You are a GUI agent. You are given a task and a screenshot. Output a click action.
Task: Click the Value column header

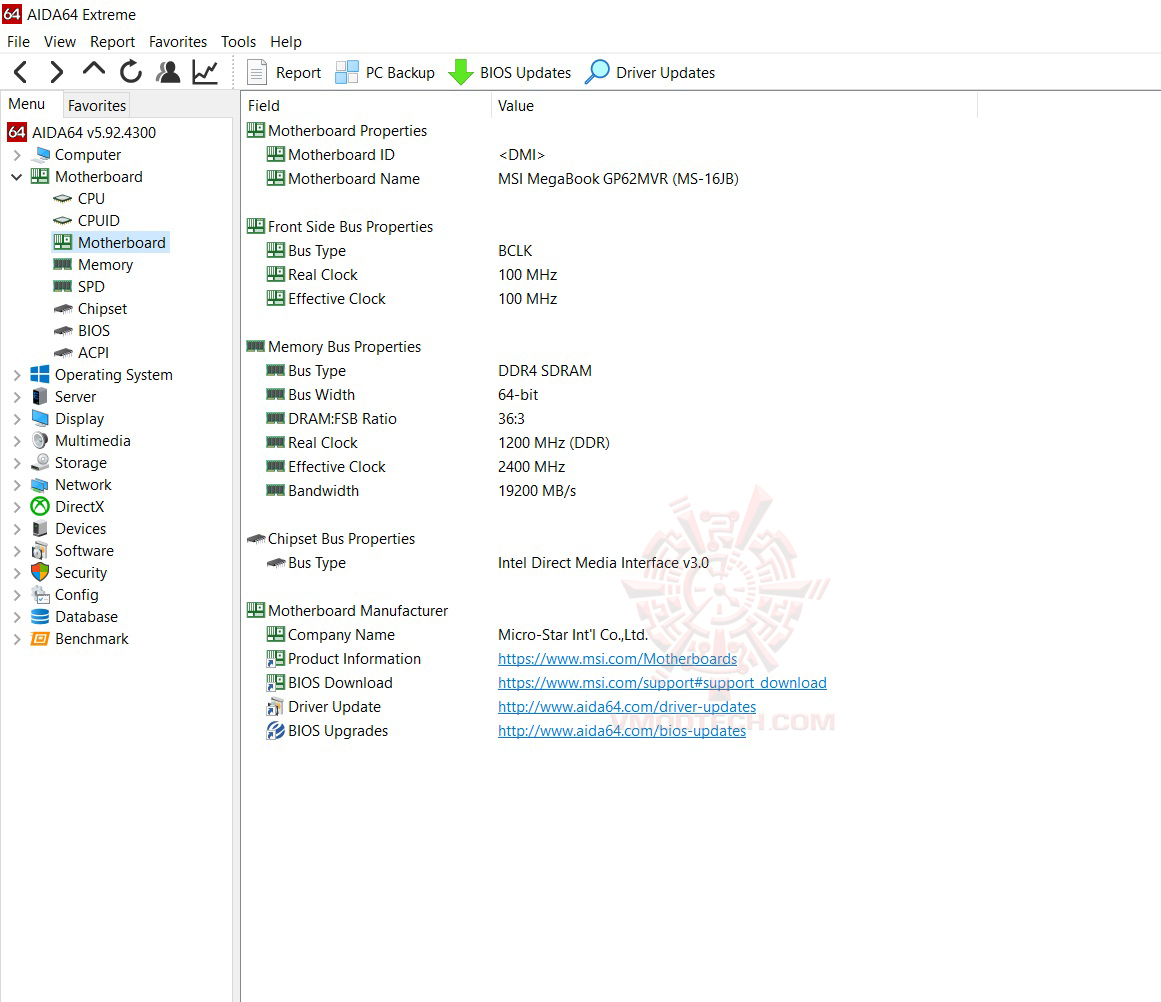734,106
